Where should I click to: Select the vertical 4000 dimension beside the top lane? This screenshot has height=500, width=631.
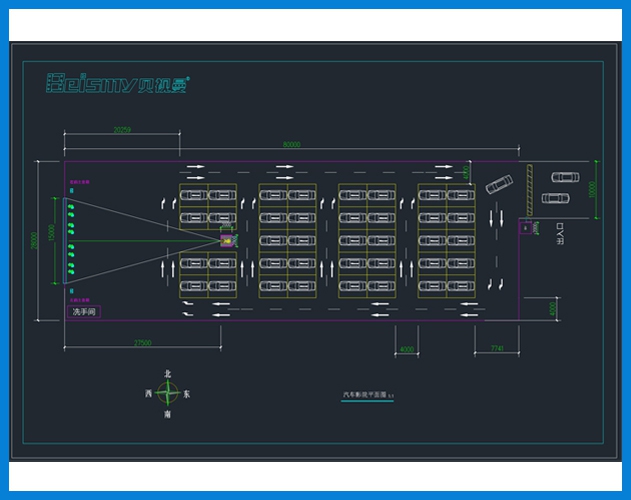pos(466,172)
